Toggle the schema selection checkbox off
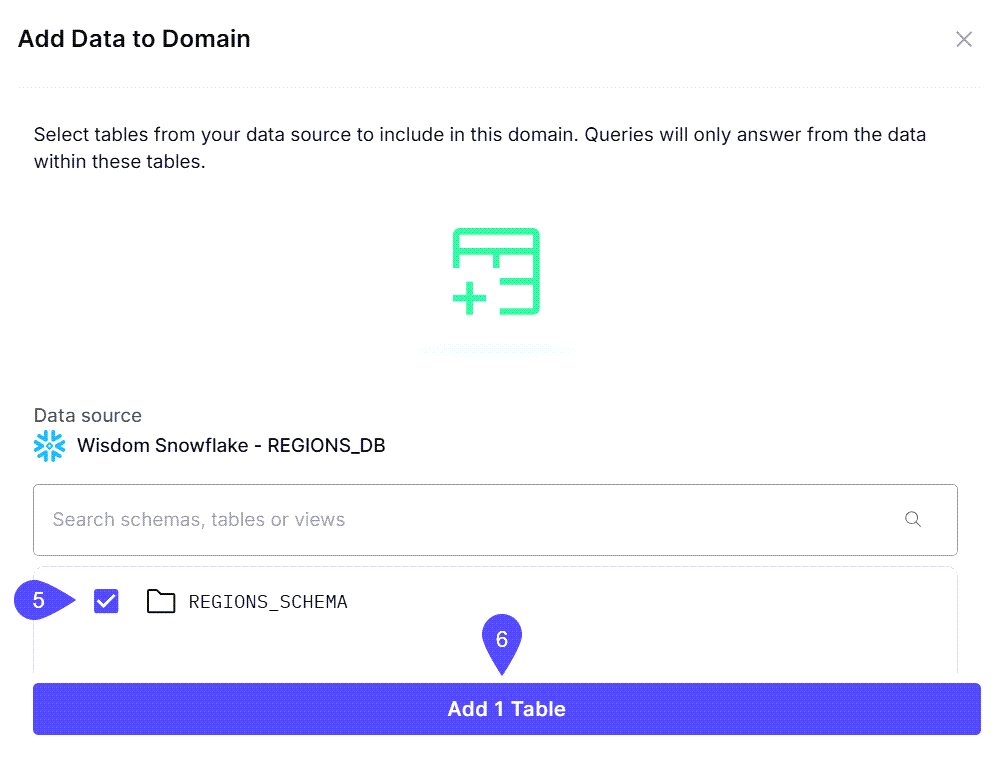Viewport: 1000px width, 770px height. point(105,600)
